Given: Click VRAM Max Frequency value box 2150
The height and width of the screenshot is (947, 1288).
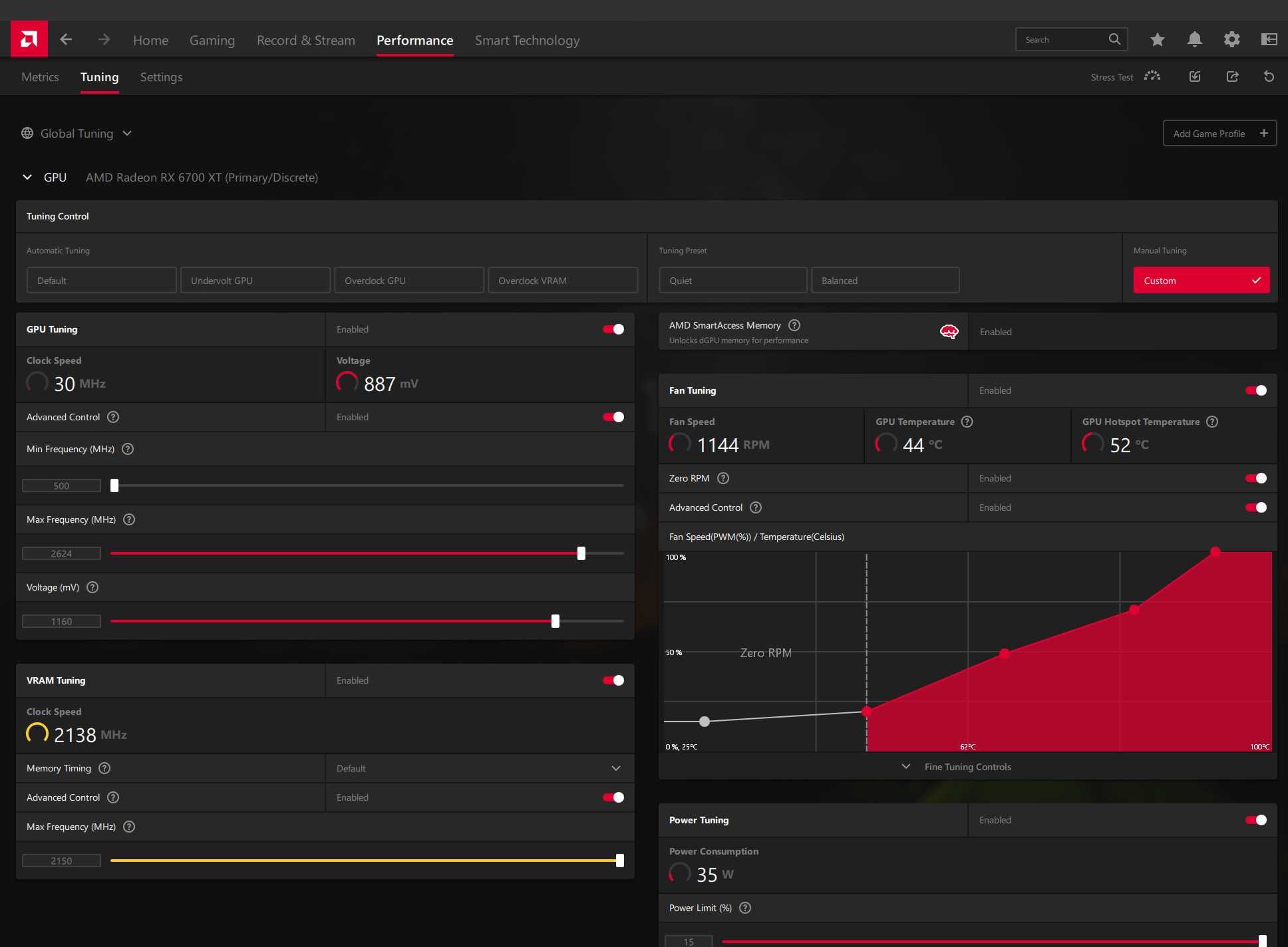Looking at the screenshot, I should tap(61, 861).
